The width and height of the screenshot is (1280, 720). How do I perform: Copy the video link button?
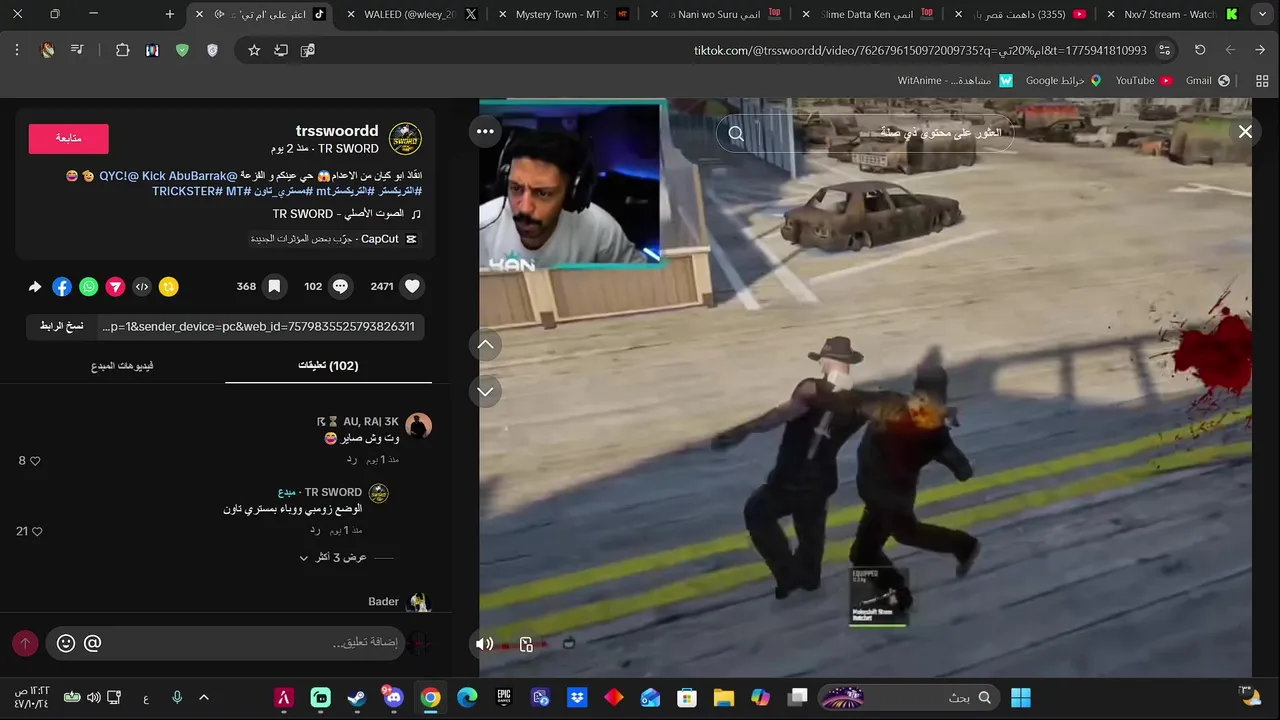[x=62, y=326]
